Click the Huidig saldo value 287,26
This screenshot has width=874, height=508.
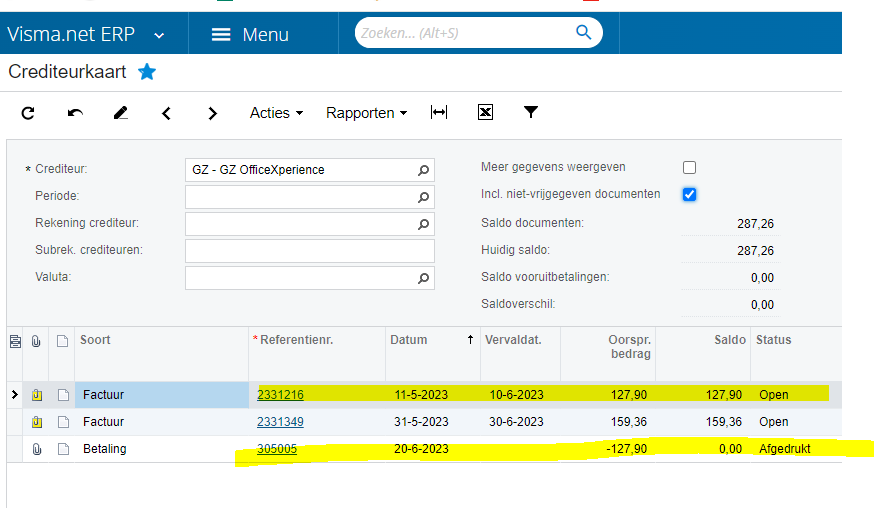pyautogui.click(x=755, y=251)
